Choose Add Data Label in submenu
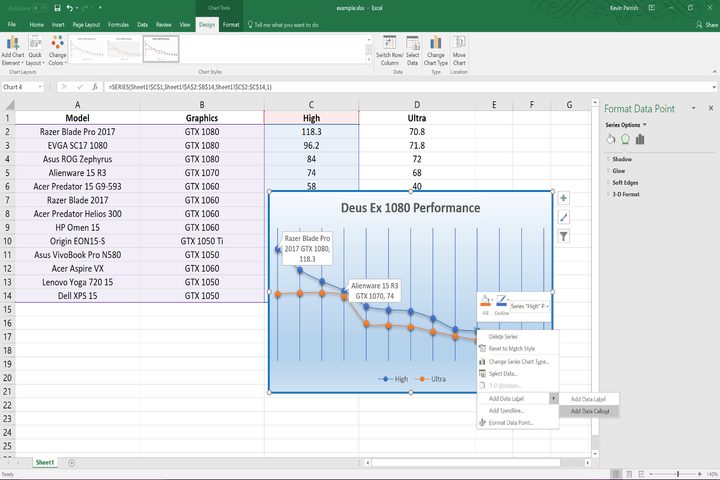The image size is (720, 480). coord(590,399)
